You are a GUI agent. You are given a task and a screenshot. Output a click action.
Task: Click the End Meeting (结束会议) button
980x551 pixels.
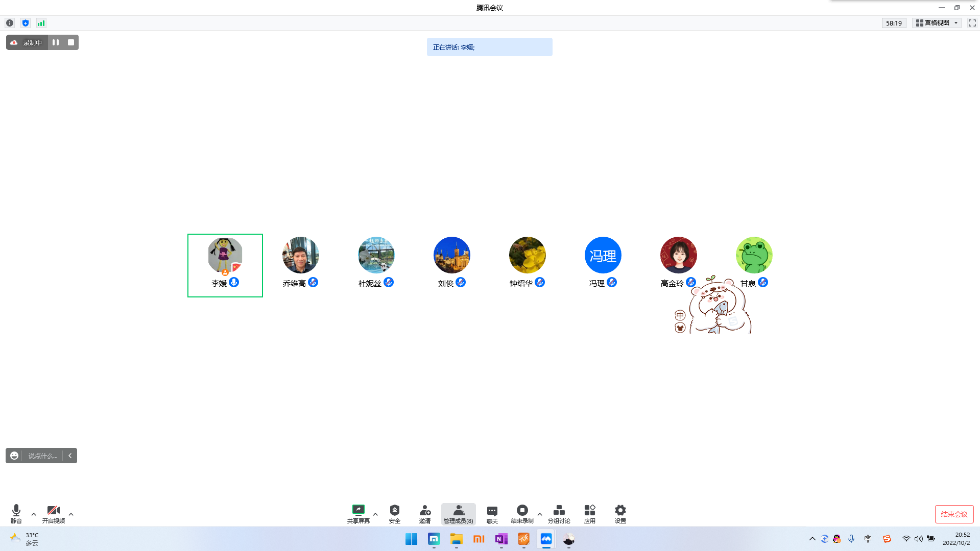pos(954,514)
